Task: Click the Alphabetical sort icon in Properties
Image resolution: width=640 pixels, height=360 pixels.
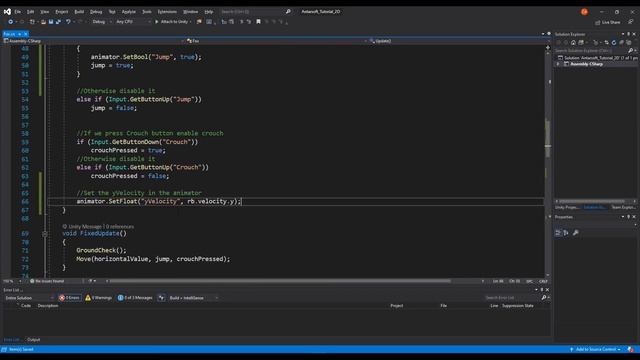Action: click(566, 233)
